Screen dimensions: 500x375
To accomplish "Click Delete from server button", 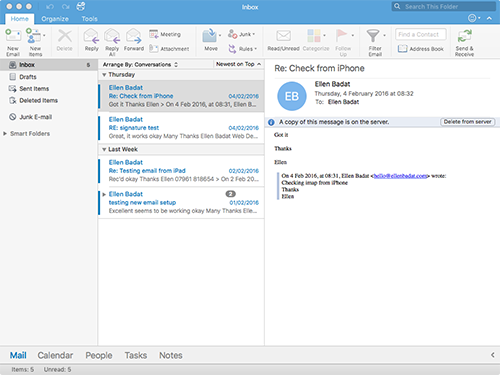I will (x=468, y=122).
